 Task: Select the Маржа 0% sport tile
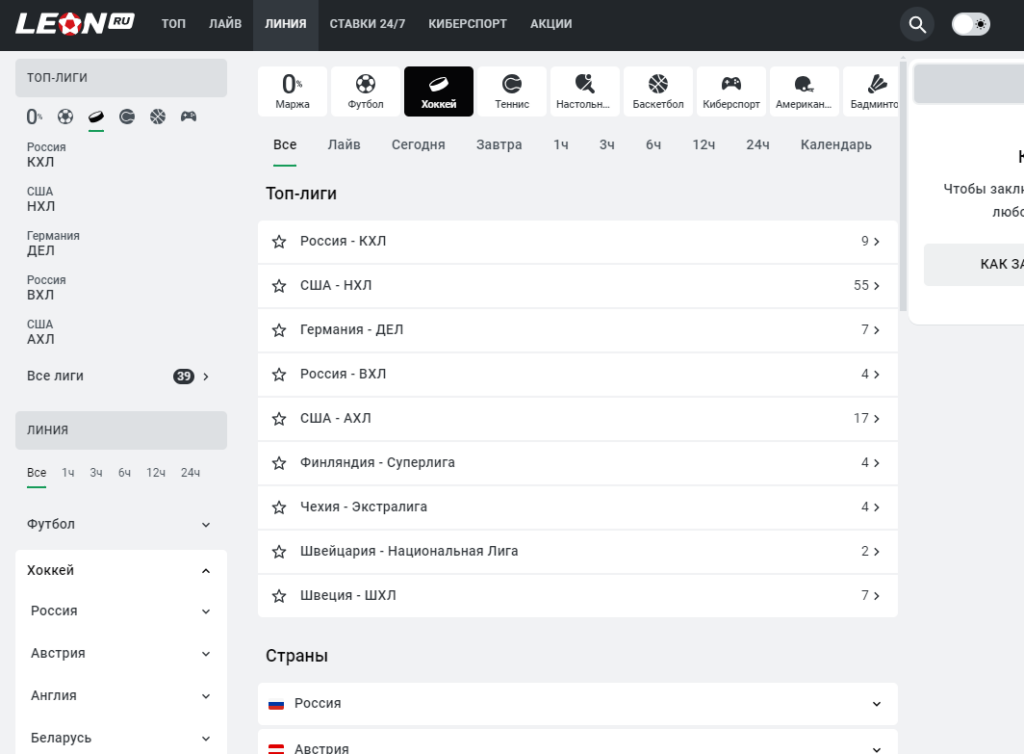[293, 91]
